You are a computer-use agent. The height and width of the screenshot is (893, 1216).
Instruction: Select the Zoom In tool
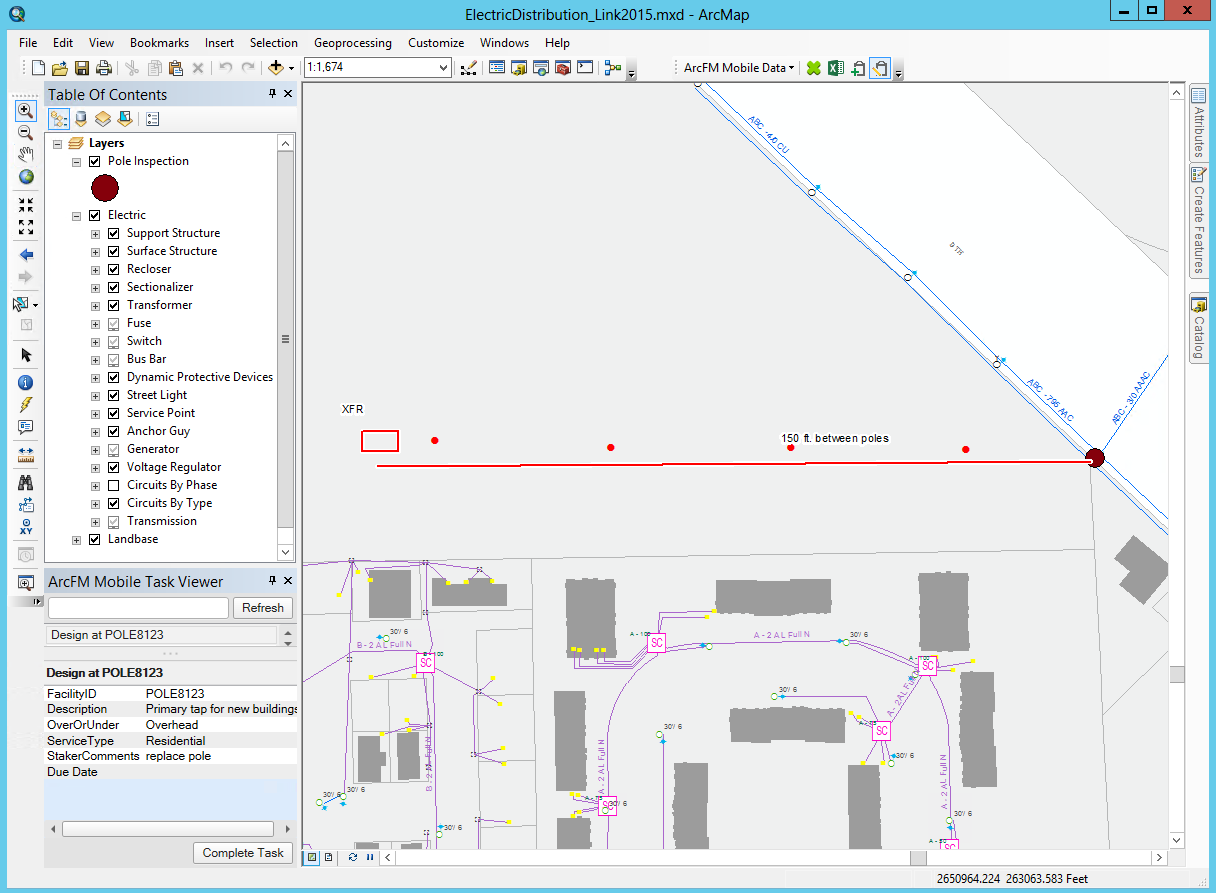pyautogui.click(x=25, y=111)
